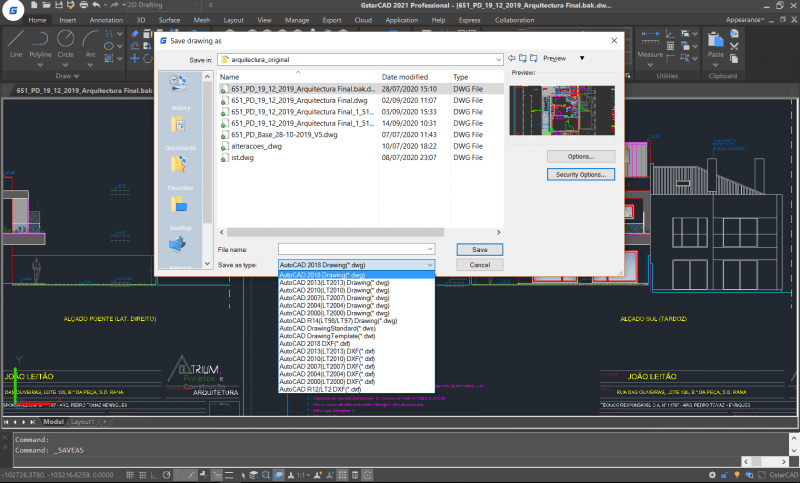Collapse the Save as type dropdown

[x=430, y=265]
